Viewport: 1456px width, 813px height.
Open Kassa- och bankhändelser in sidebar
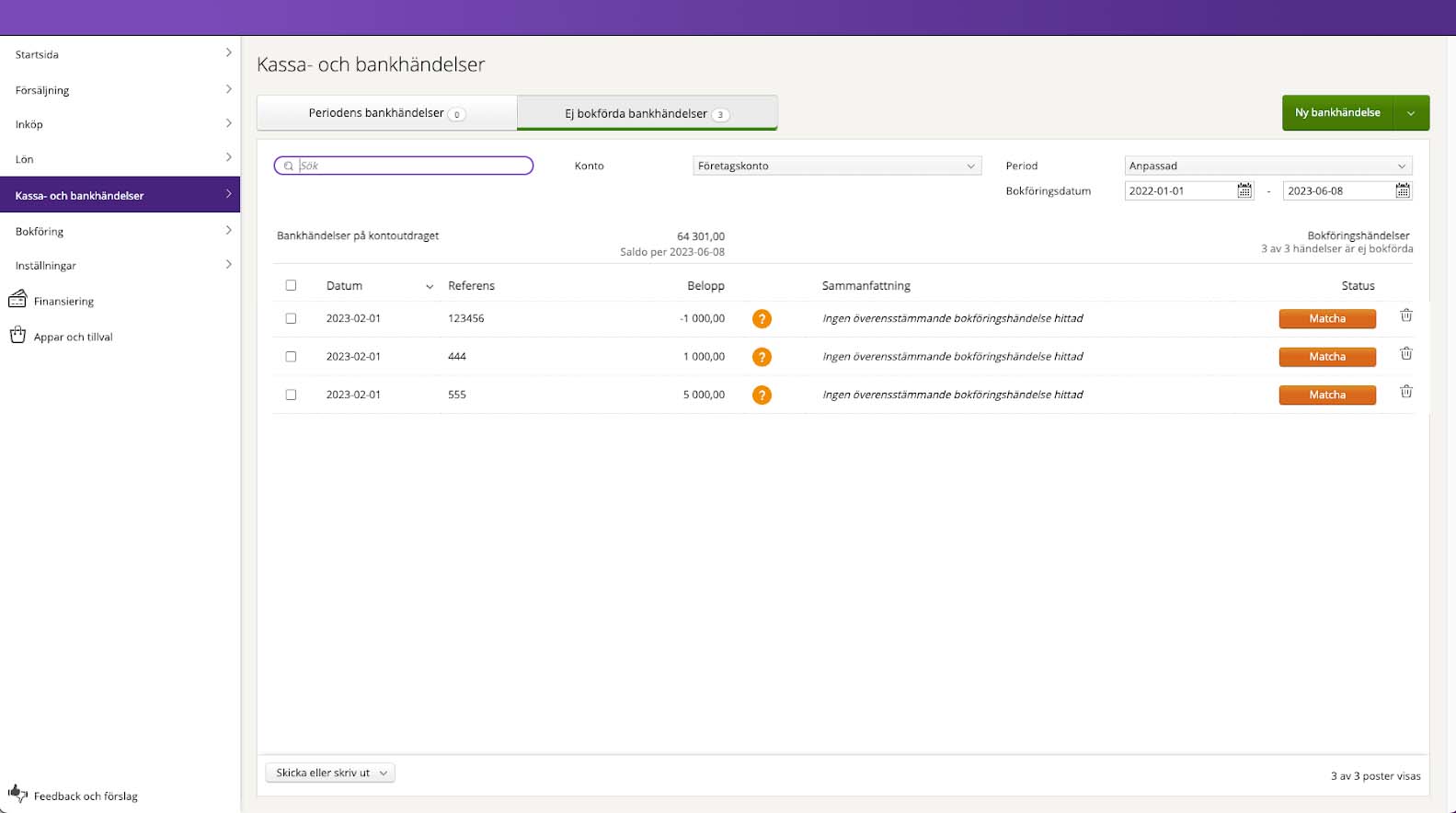[x=120, y=195]
